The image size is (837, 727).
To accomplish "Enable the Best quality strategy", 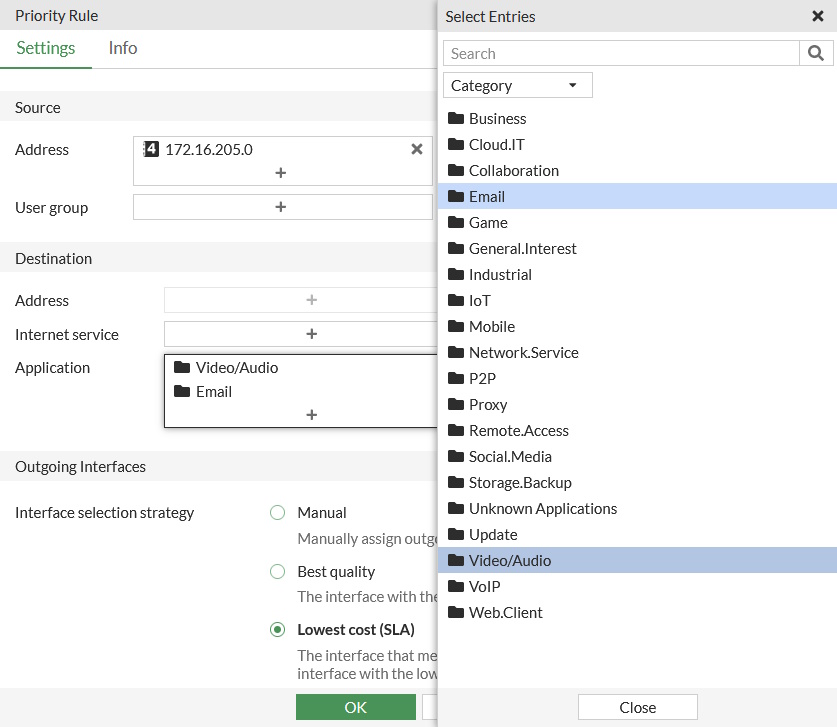I will pyautogui.click(x=275, y=571).
